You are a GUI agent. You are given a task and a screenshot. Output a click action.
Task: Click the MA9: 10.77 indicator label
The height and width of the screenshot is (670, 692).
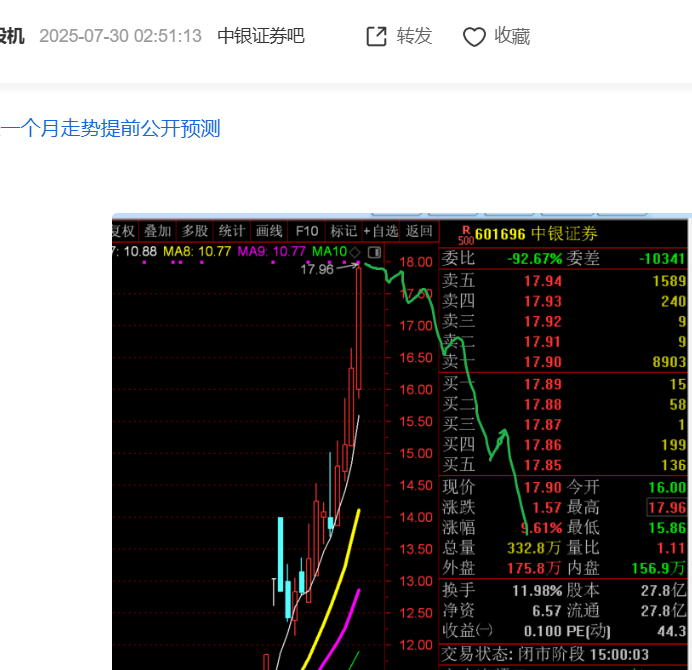271,252
